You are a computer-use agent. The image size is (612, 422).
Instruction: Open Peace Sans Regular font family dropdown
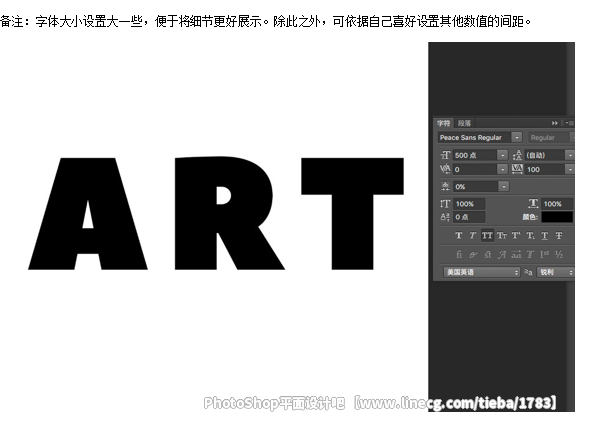click(517, 137)
